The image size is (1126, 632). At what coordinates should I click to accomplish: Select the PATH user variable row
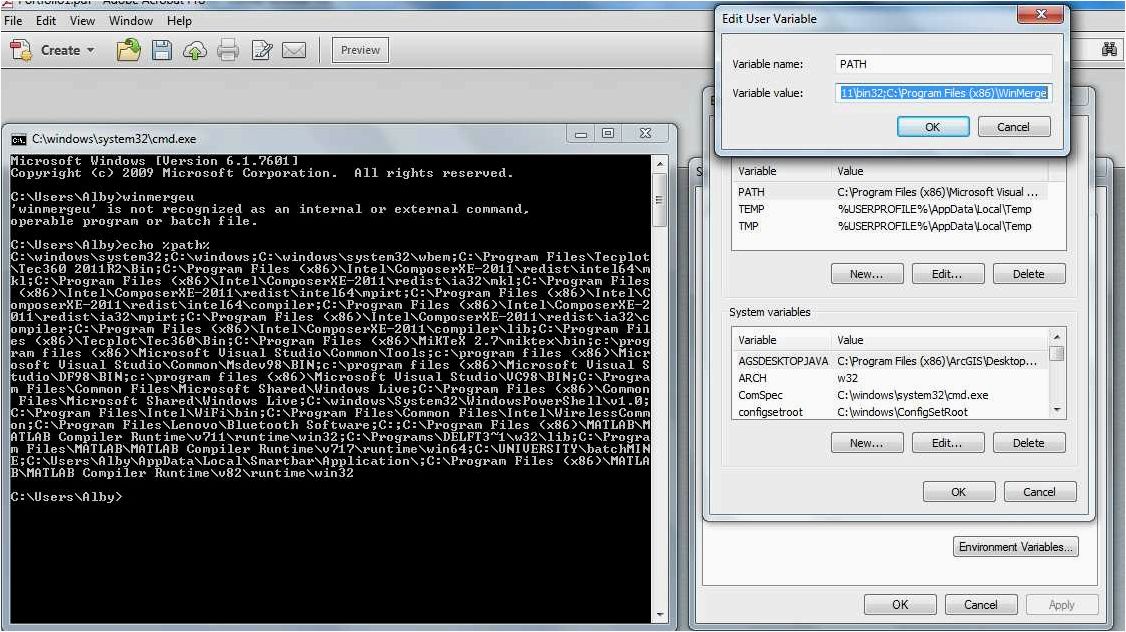pos(890,192)
